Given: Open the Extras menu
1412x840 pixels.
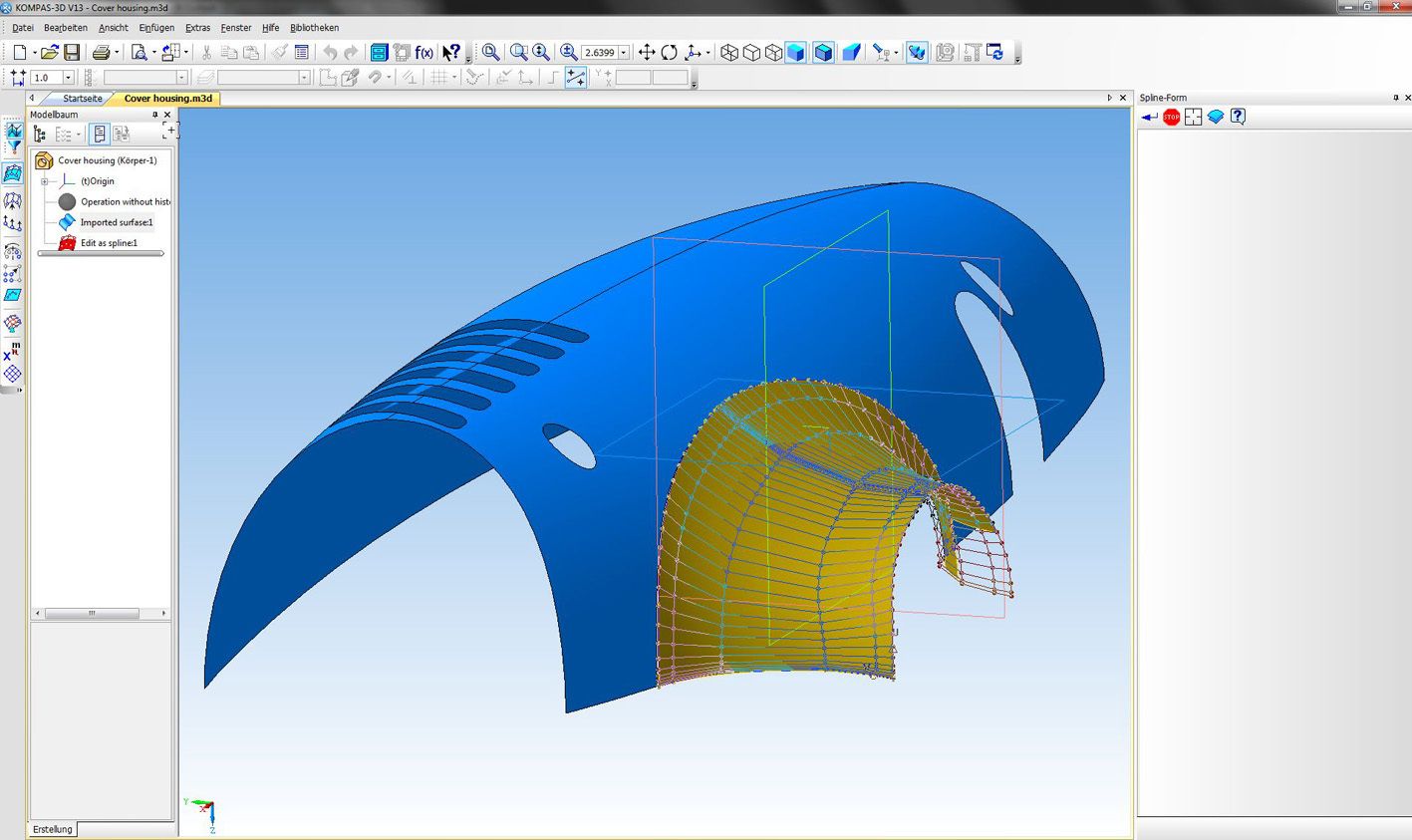Looking at the screenshot, I should coord(197,28).
